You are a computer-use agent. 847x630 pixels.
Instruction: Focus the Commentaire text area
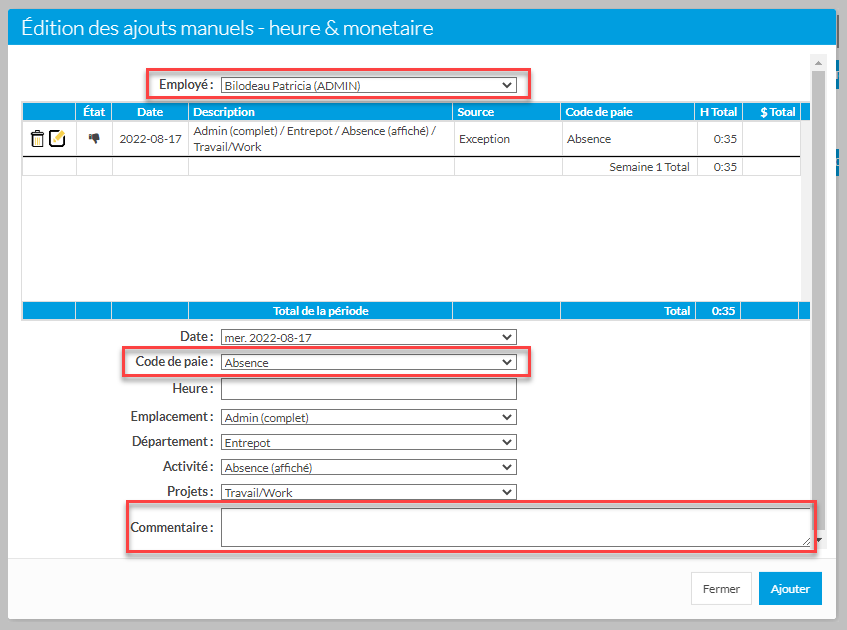[516, 527]
